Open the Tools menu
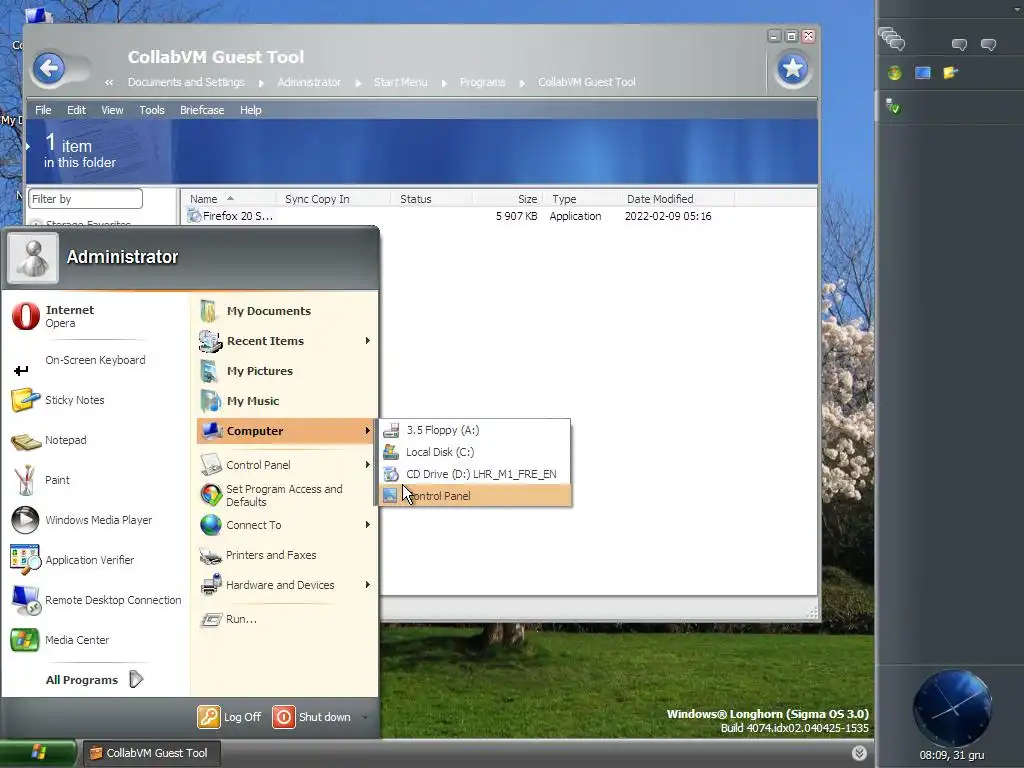 pos(152,110)
